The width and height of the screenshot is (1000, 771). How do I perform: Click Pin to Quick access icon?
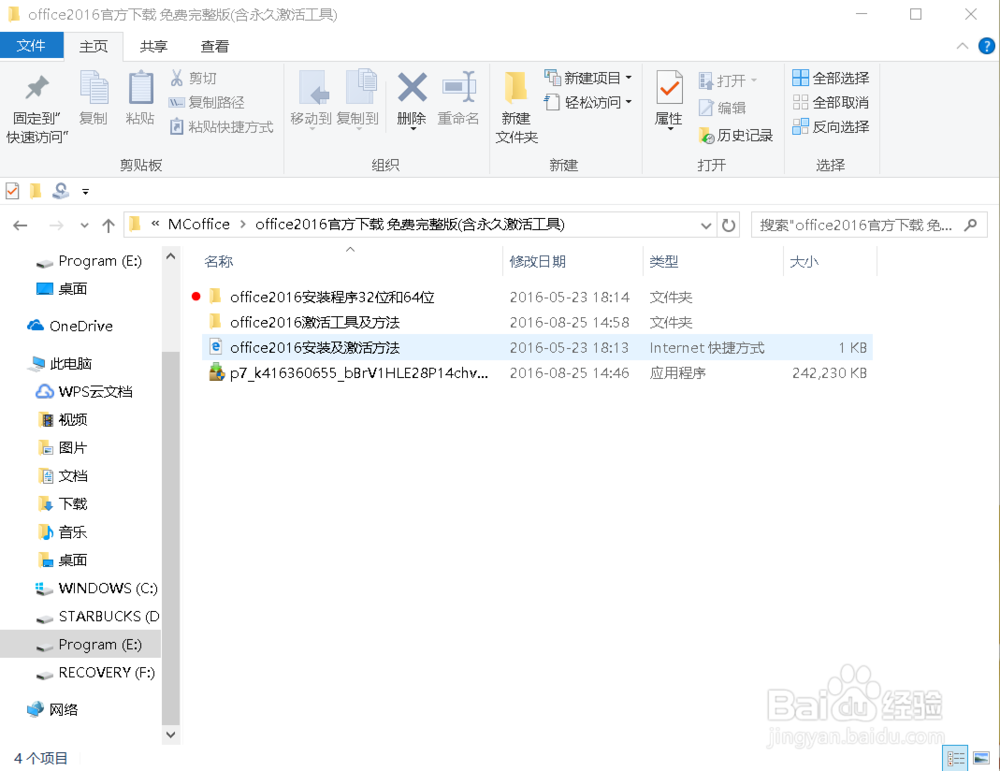point(37,88)
